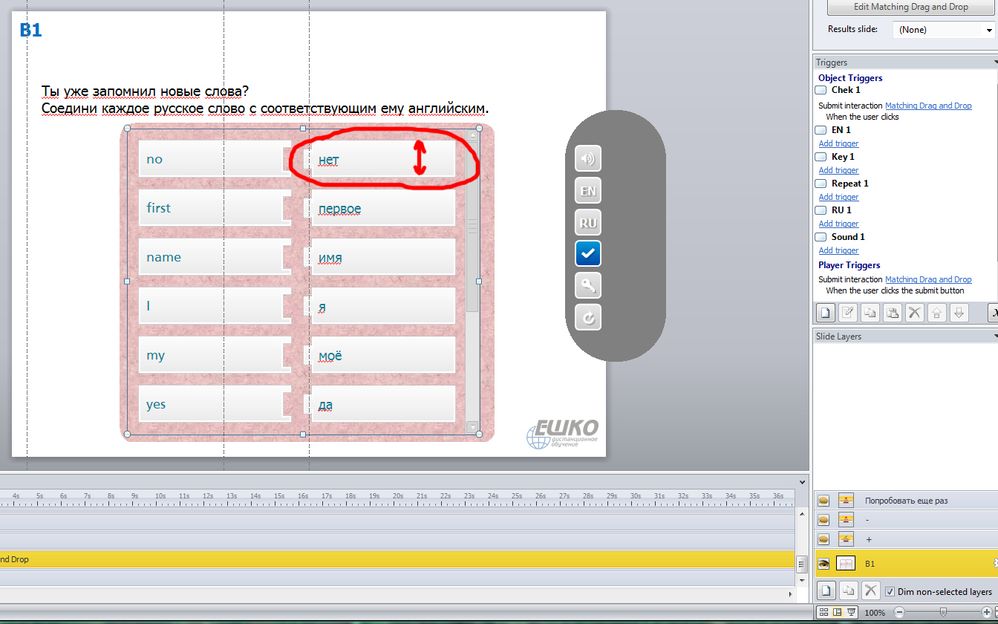This screenshot has height=624, width=998.
Task: Click Add trigger under RU 1
Action: (x=838, y=223)
